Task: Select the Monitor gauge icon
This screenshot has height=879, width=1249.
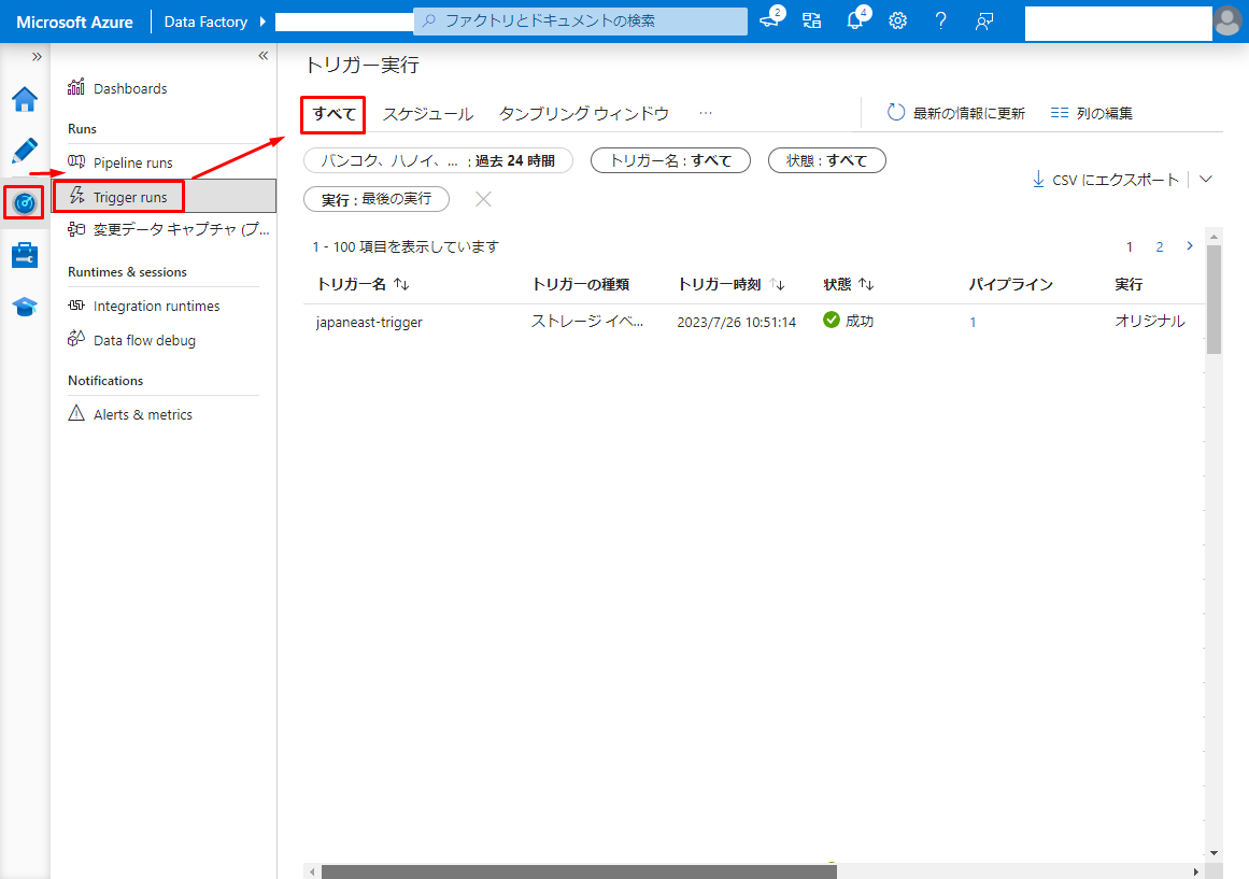Action: pyautogui.click(x=24, y=203)
